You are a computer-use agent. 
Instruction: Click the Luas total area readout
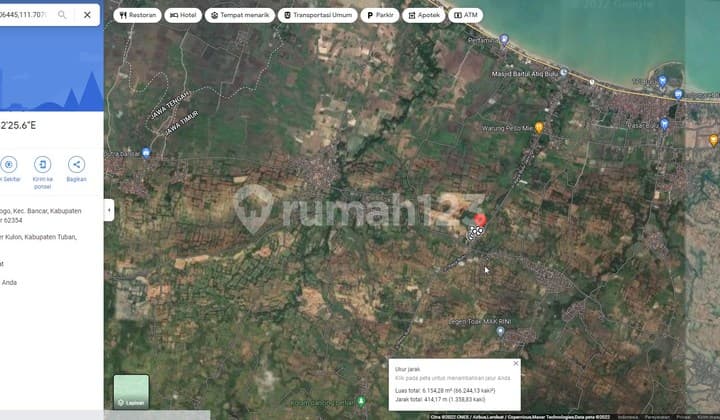point(445,391)
